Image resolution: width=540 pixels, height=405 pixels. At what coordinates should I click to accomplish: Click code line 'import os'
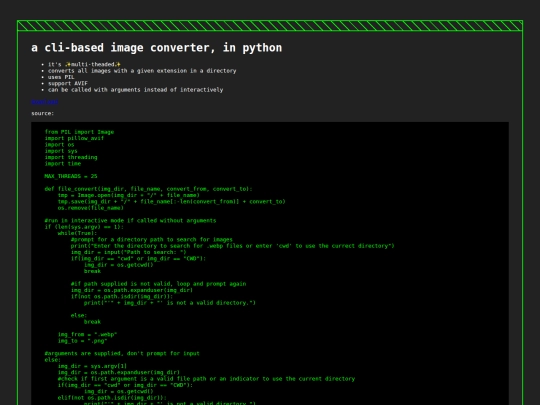click(x=59, y=145)
